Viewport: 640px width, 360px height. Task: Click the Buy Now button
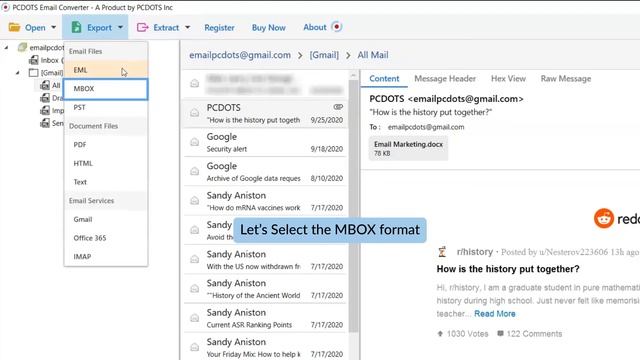point(269,27)
